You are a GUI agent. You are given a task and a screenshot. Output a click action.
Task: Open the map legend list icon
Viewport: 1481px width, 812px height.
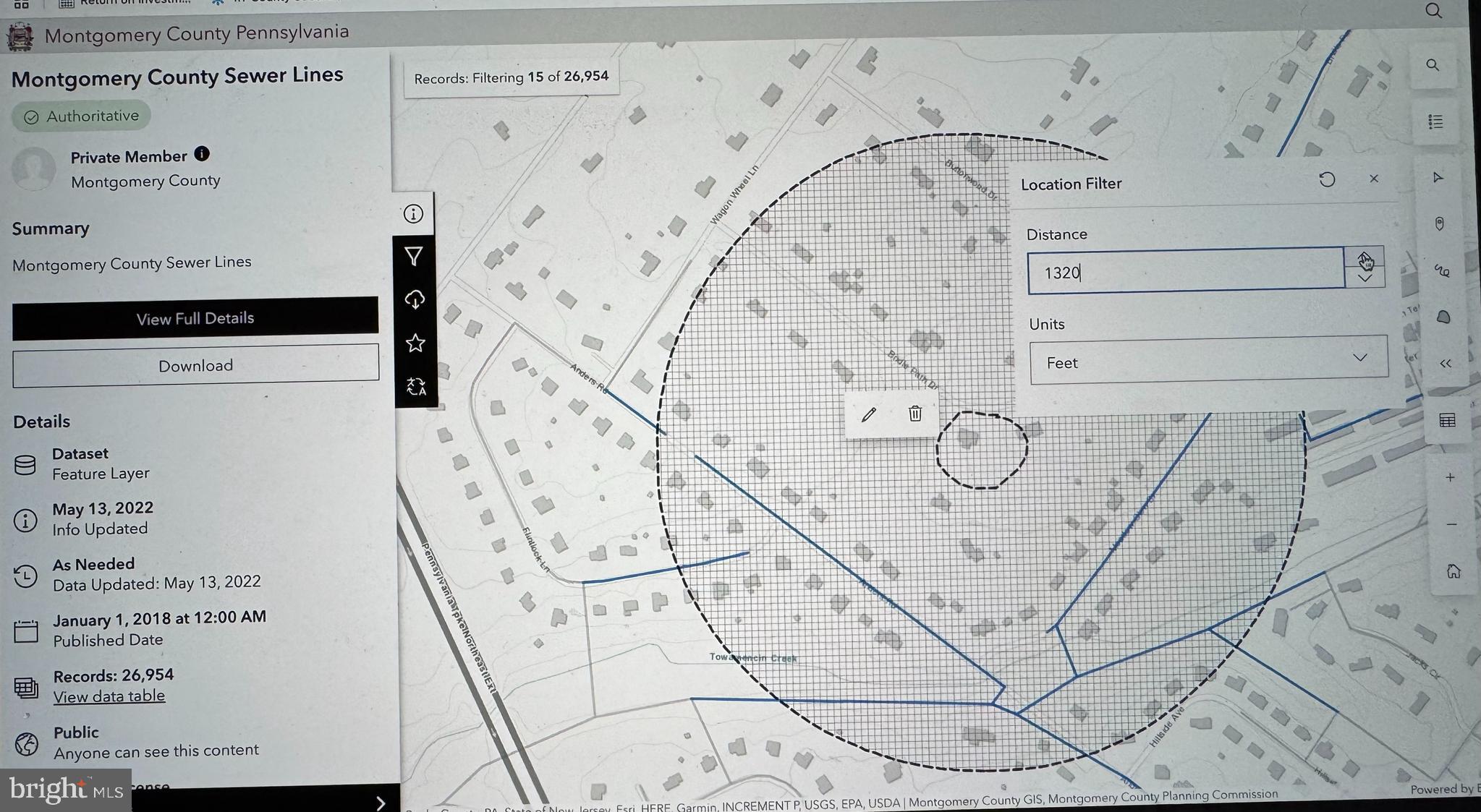[x=1435, y=121]
